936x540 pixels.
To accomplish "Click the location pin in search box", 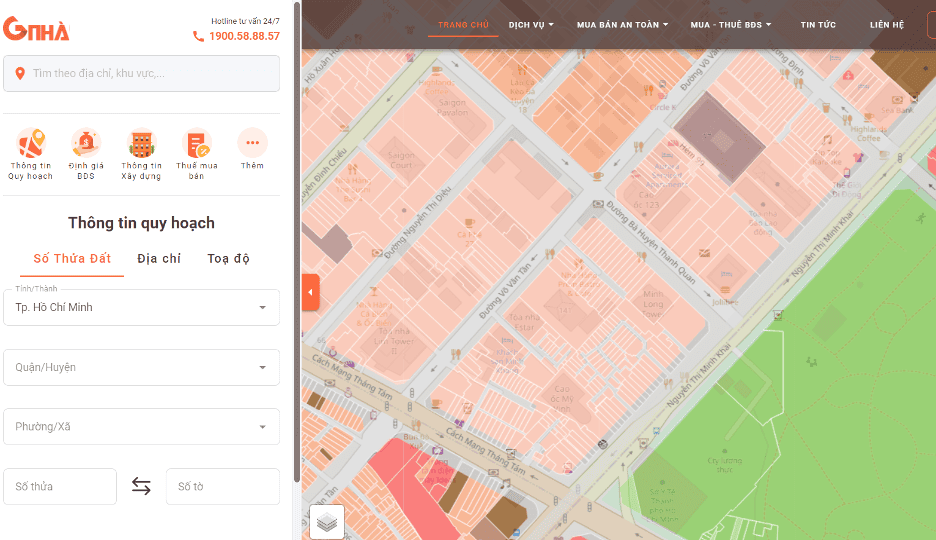I will coord(20,73).
